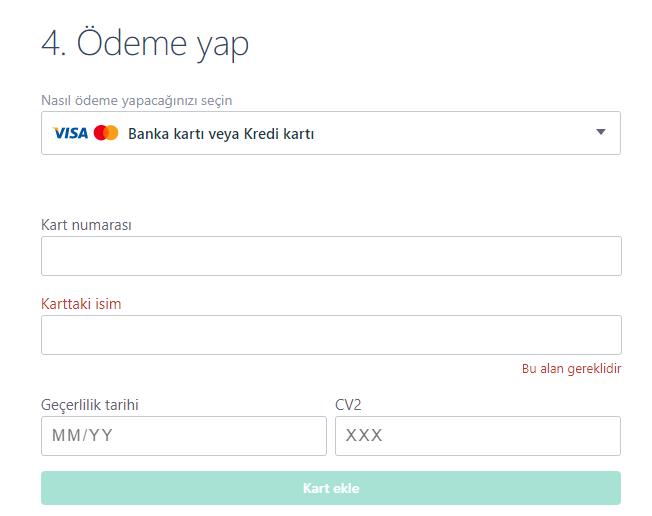Click the 'Bu alan gereklidir' error message
Screen dimensions: 652x516
tap(571, 368)
